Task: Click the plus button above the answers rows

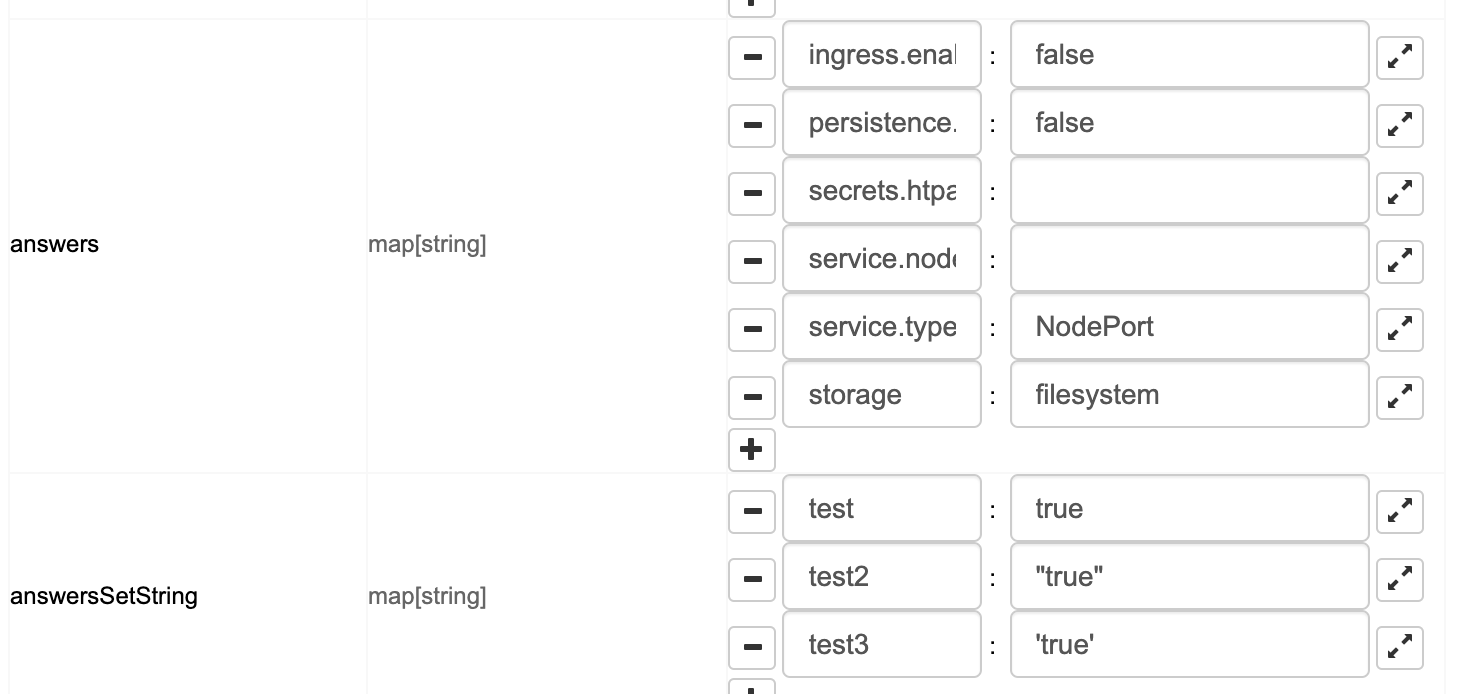Action: point(751,4)
